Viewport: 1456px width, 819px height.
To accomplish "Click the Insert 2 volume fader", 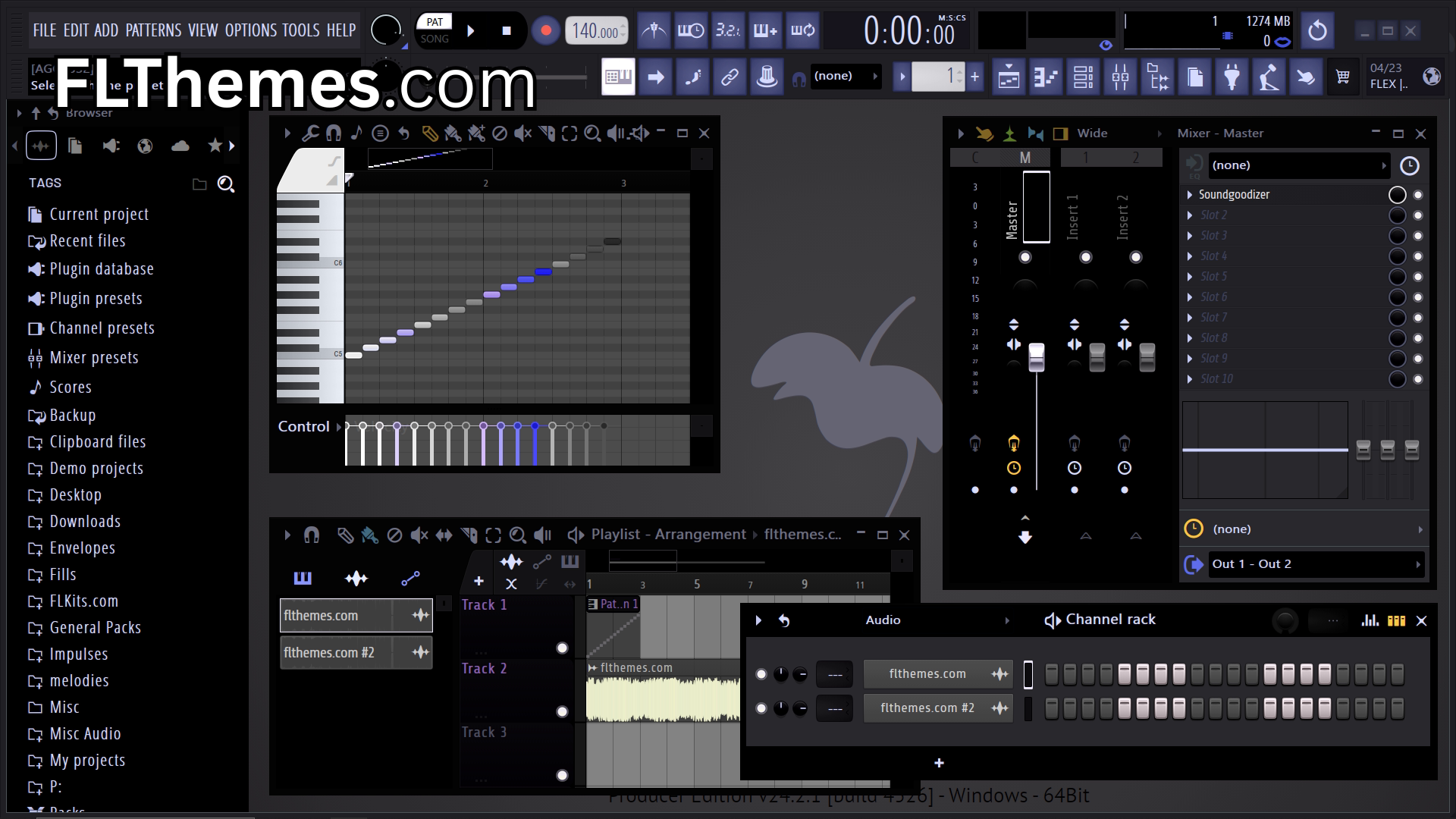I will [x=1147, y=357].
